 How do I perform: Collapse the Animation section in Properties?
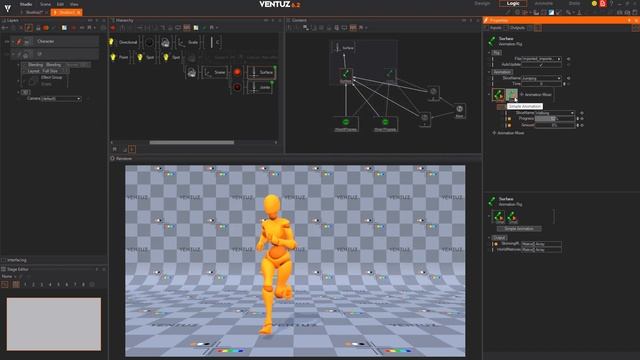pos(489,72)
